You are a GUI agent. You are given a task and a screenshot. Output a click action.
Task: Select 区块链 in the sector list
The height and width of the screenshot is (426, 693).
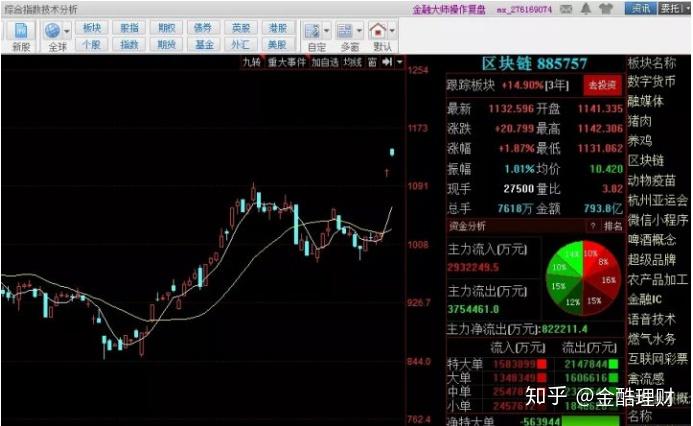click(x=646, y=160)
